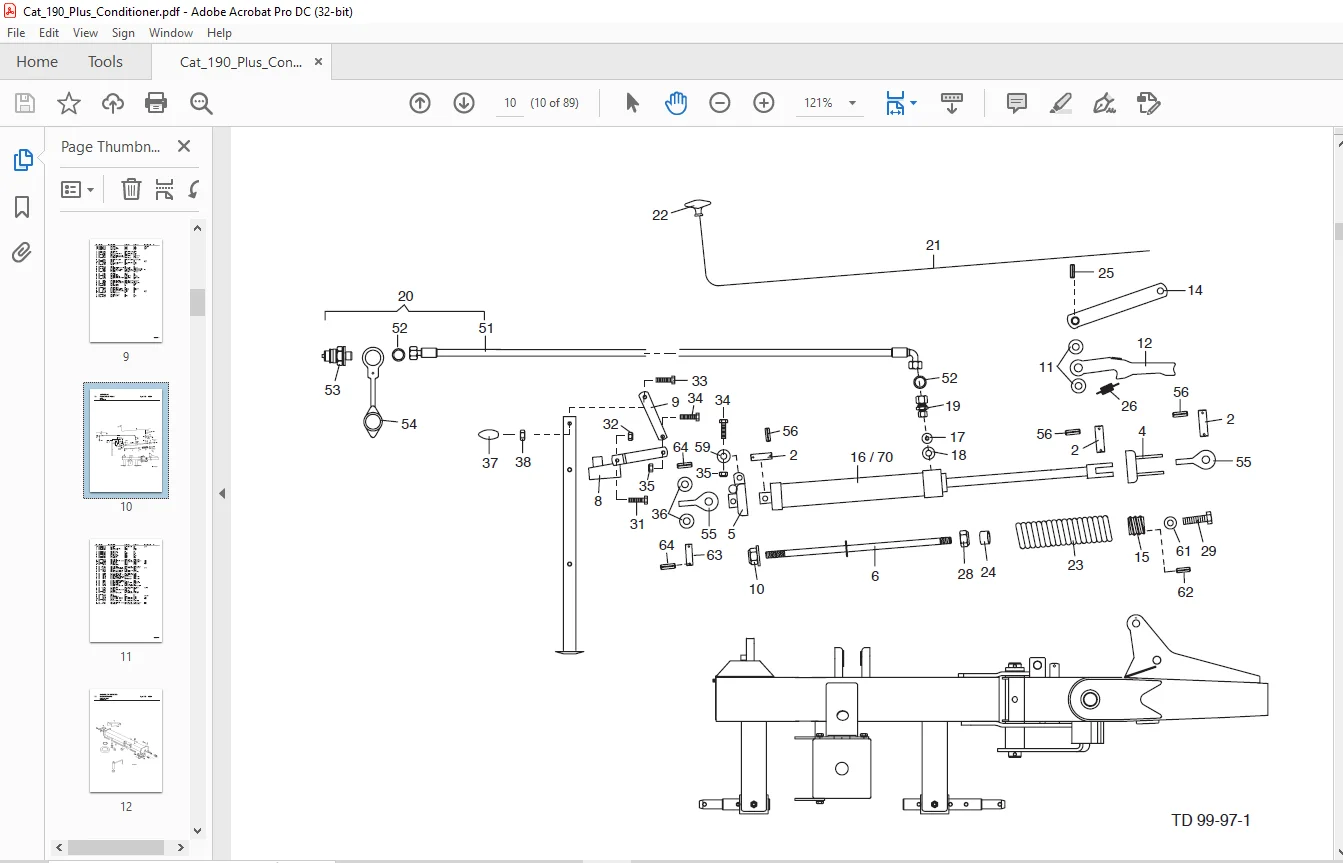Screen dimensions: 1343x863
Task: Go to previous page arrow
Action: (x=420, y=103)
